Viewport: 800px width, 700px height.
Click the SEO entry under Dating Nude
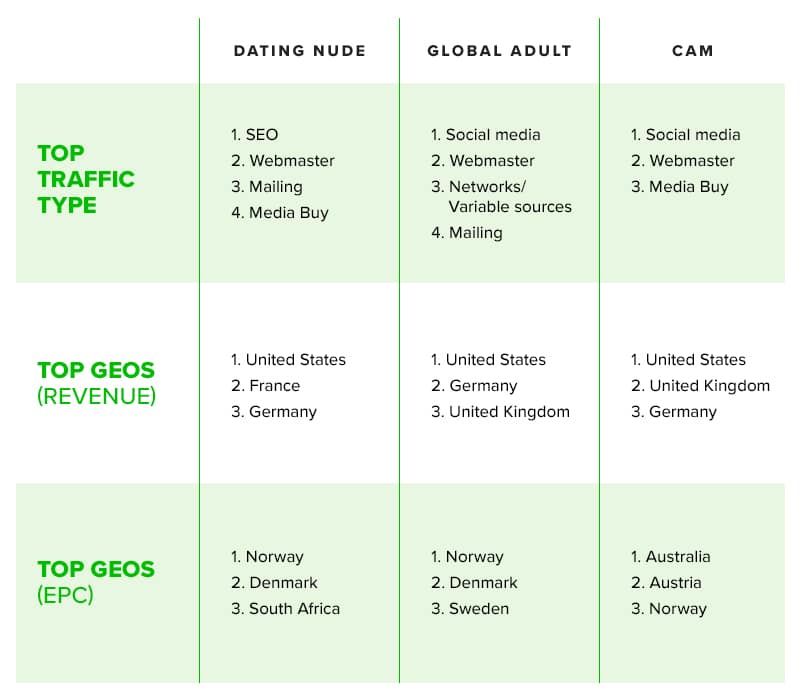click(262, 135)
